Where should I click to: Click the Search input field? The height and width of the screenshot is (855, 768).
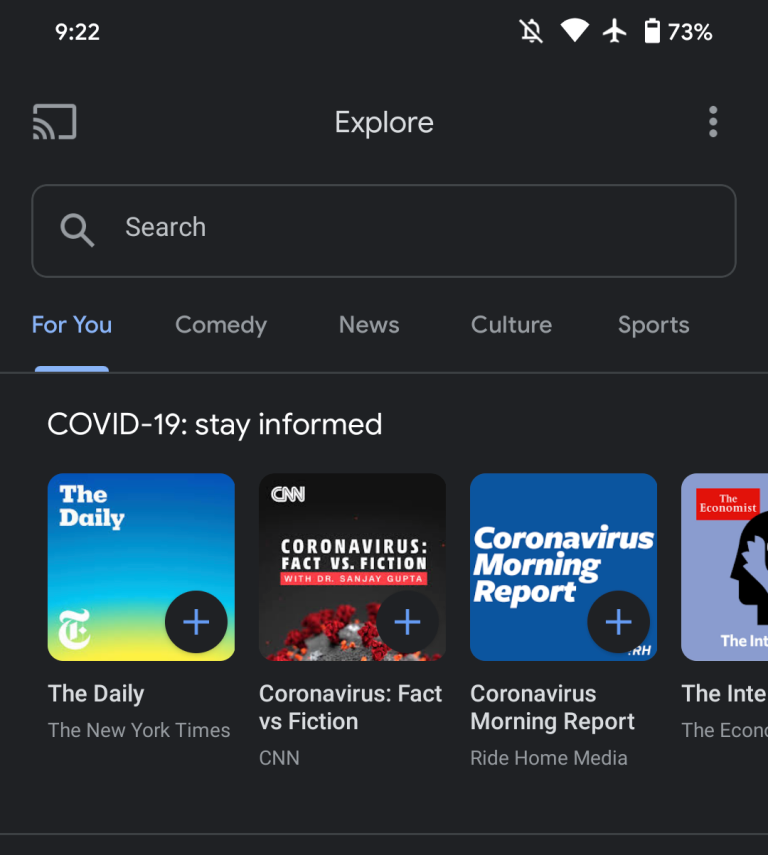(384, 231)
